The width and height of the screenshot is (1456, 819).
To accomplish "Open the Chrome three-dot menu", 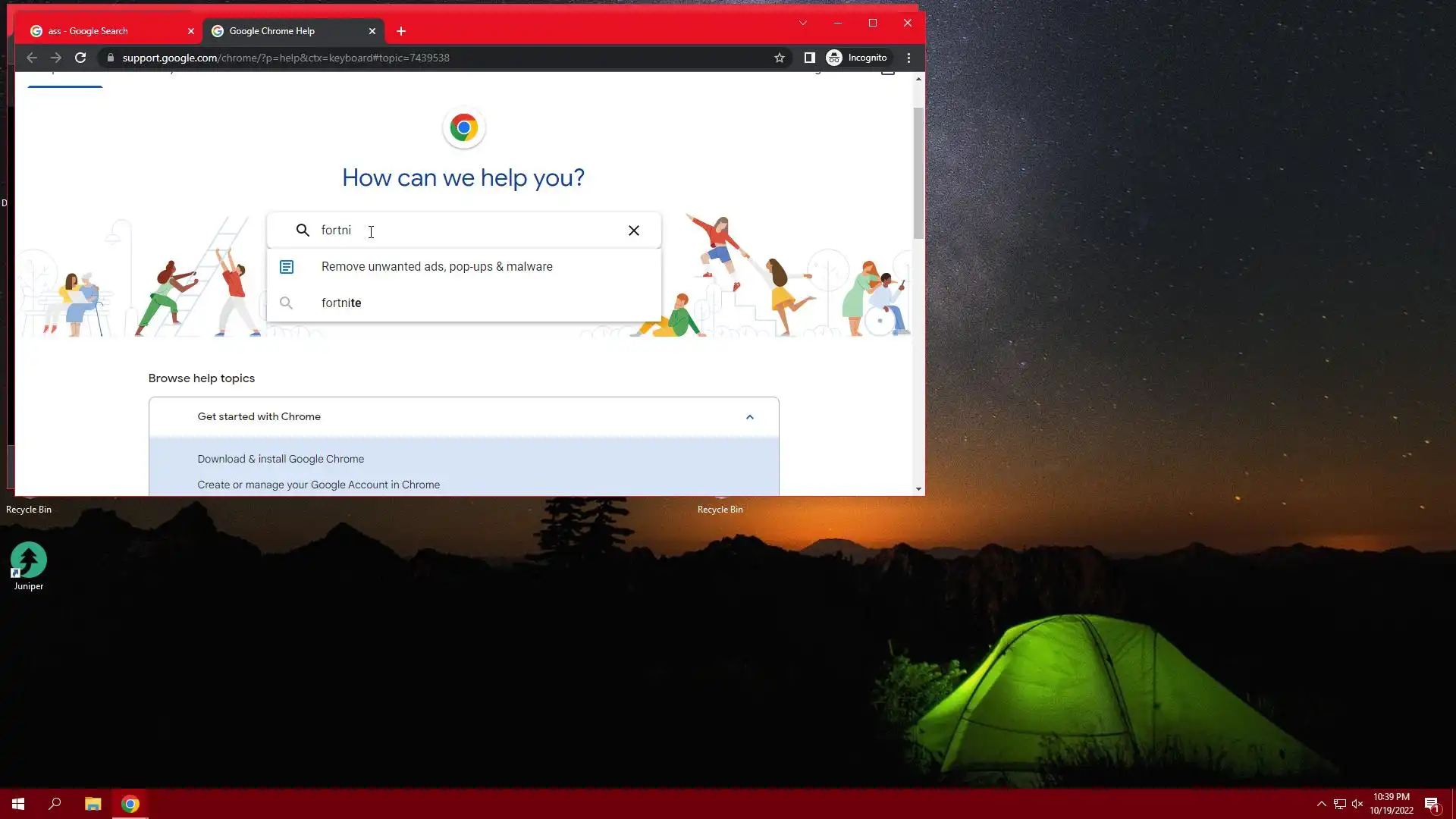I will (x=908, y=58).
